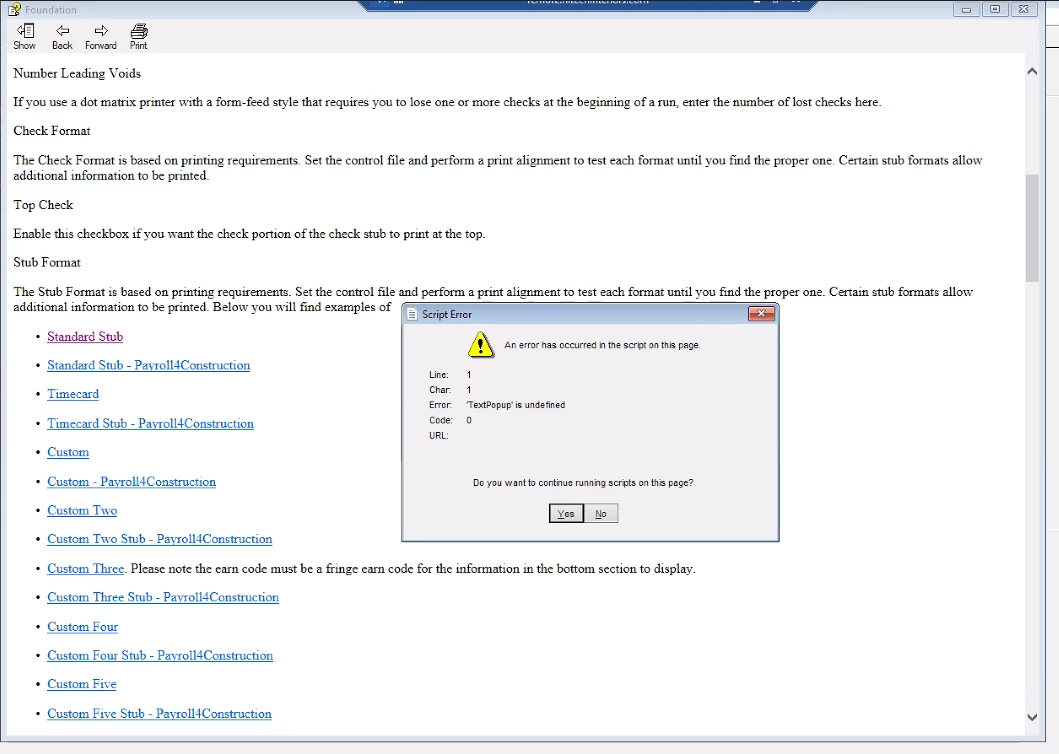Open the Custom Four link
Screen dimensions: 1059x754
click(x=82, y=627)
